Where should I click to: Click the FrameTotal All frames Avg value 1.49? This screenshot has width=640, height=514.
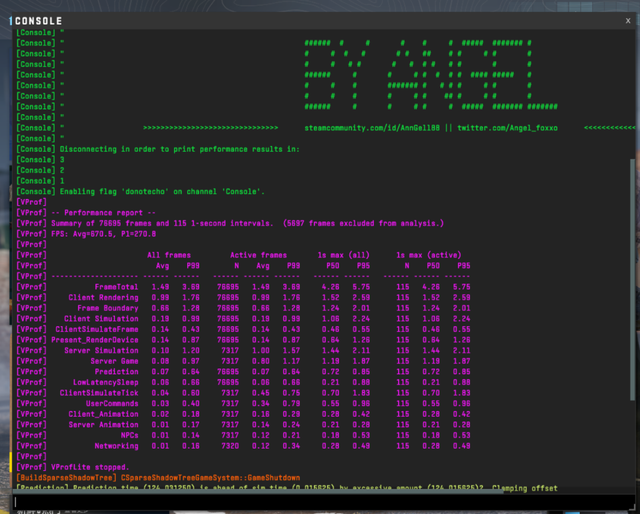[160, 287]
